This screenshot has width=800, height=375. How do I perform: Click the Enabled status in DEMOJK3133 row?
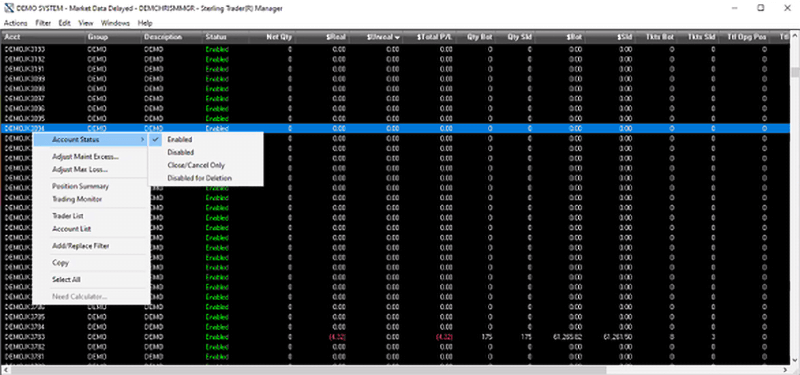click(x=217, y=49)
